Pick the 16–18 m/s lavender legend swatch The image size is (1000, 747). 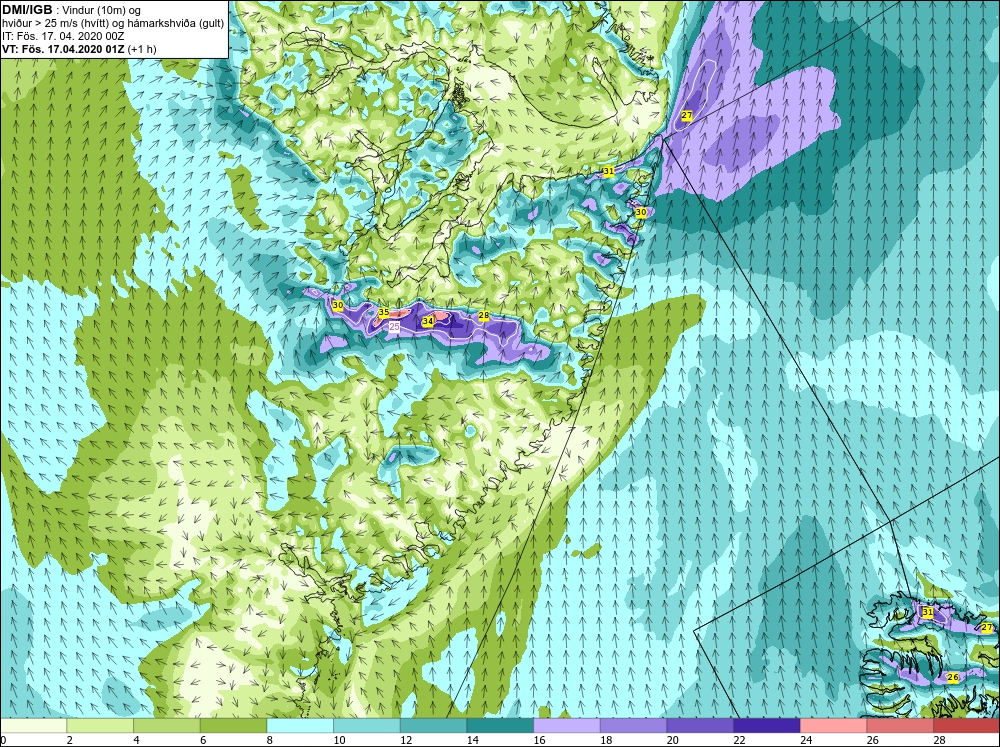(x=566, y=726)
